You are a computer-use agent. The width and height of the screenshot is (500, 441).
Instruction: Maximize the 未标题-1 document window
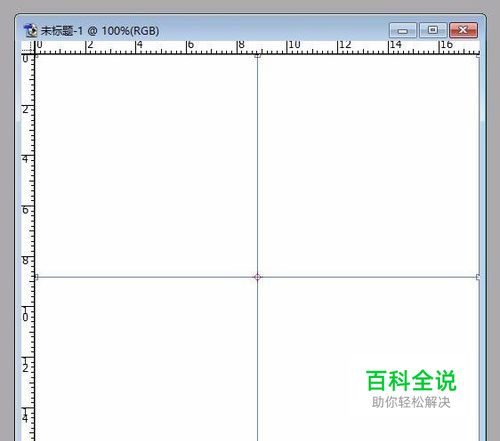433,30
